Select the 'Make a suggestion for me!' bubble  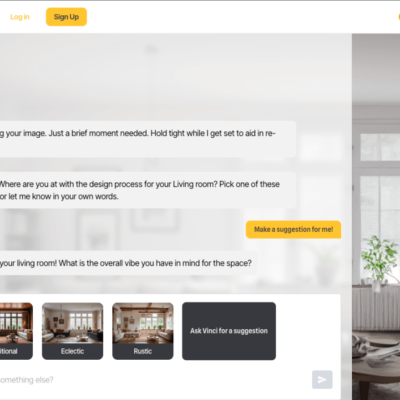coord(293,229)
